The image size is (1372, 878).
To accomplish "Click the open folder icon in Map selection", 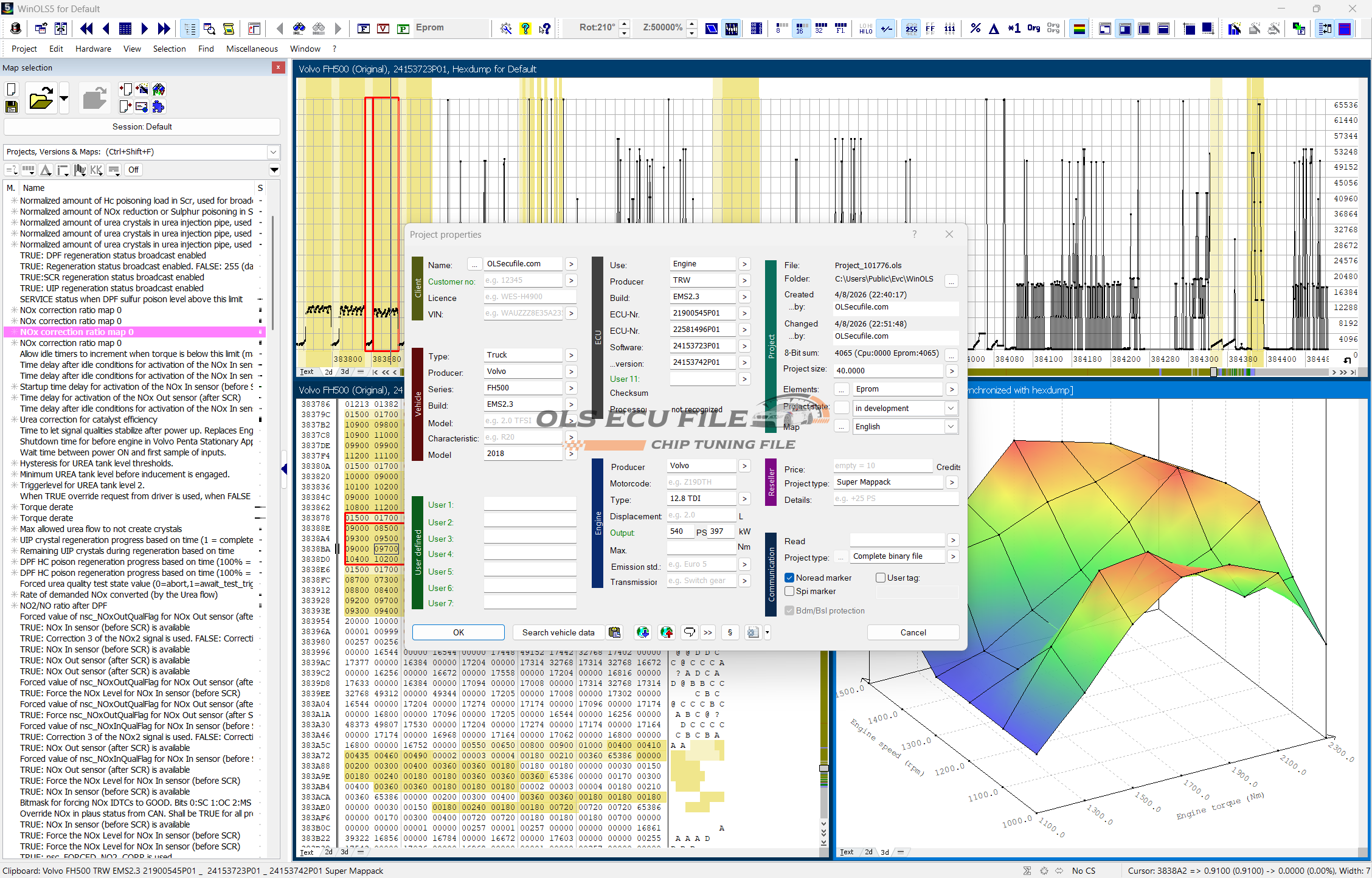I will point(41,98).
